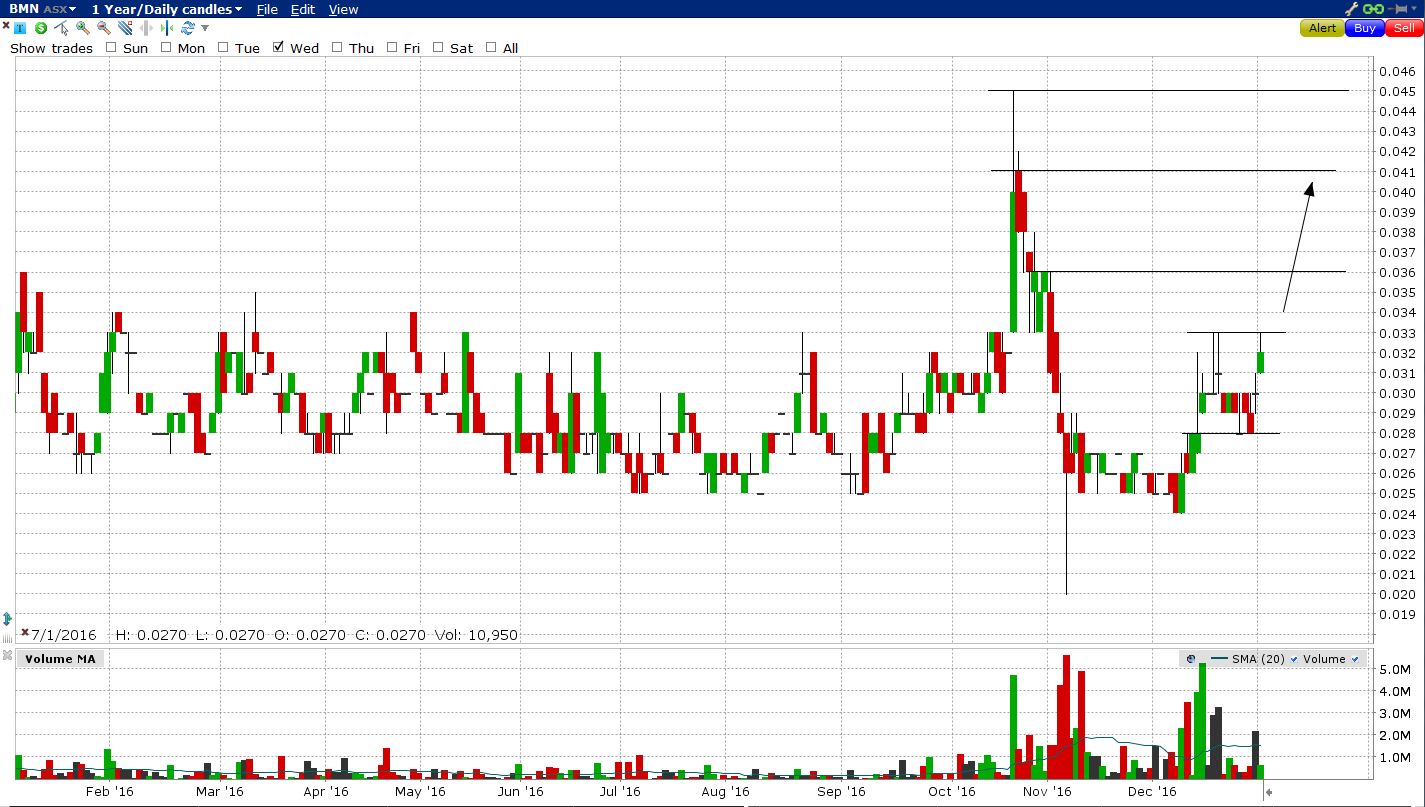Zoom out with the red magnifier icon

[104, 28]
